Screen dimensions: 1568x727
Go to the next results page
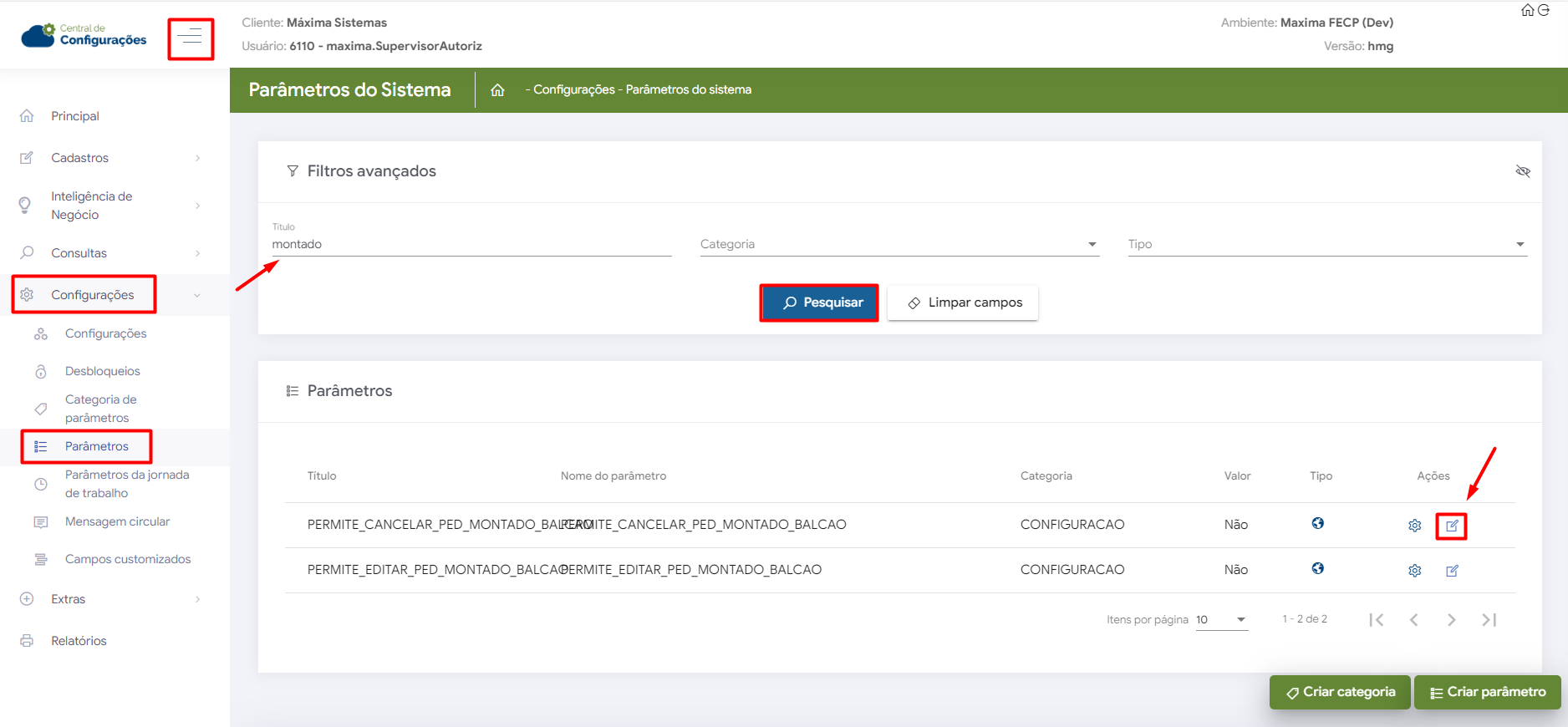1451,620
